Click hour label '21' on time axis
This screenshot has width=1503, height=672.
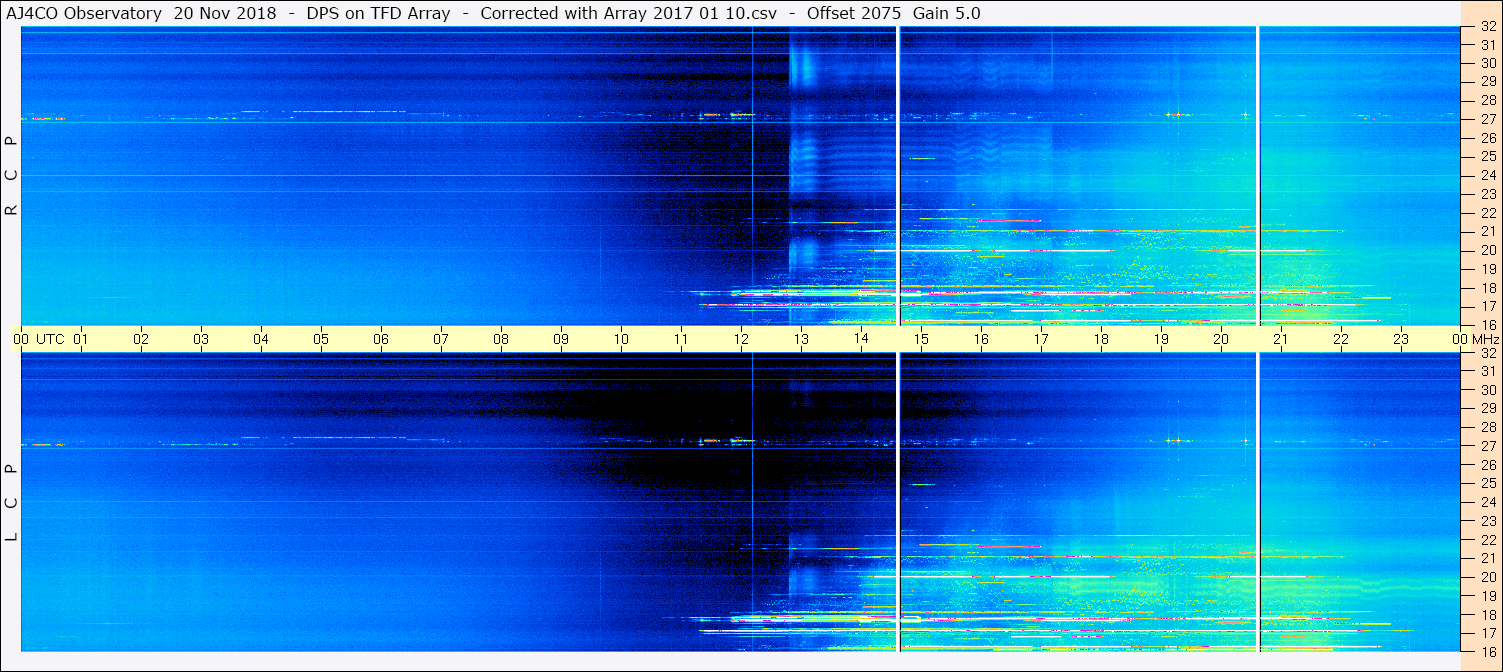[x=1281, y=339]
